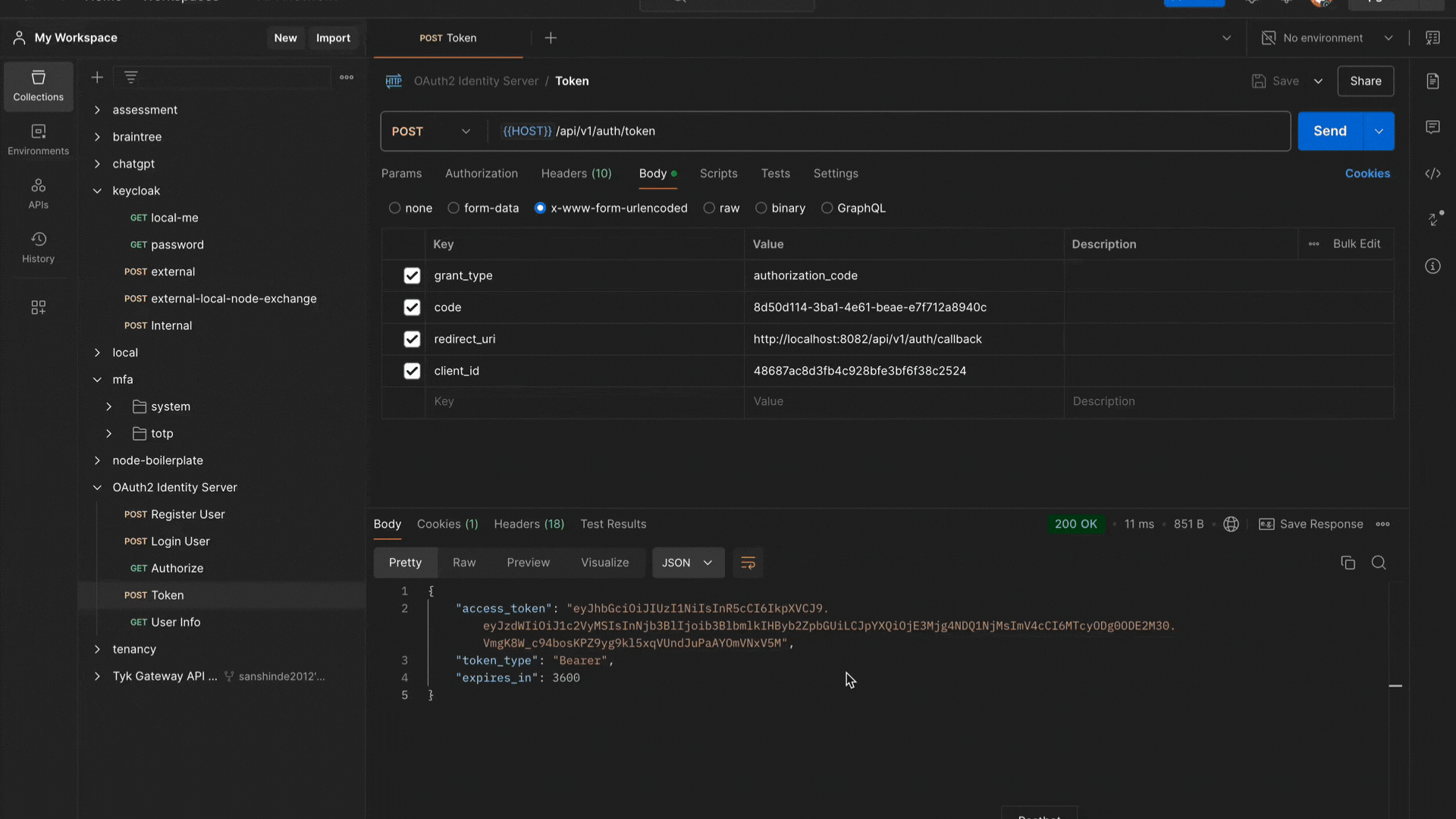Viewport: 1456px width, 819px height.
Task: Open the Cookies link
Action: [1367, 174]
